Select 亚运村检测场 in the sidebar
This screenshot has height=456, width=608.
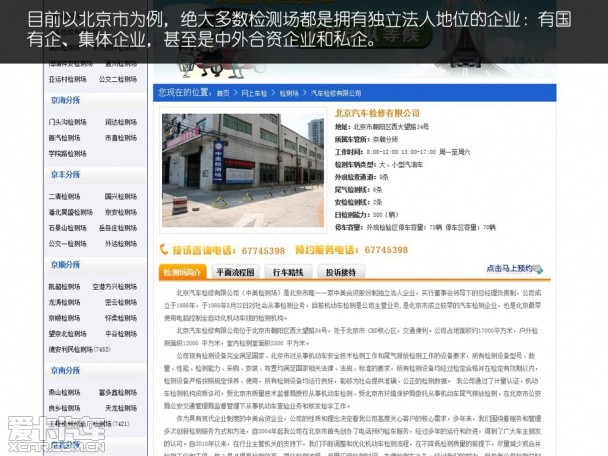pyautogui.click(x=67, y=79)
